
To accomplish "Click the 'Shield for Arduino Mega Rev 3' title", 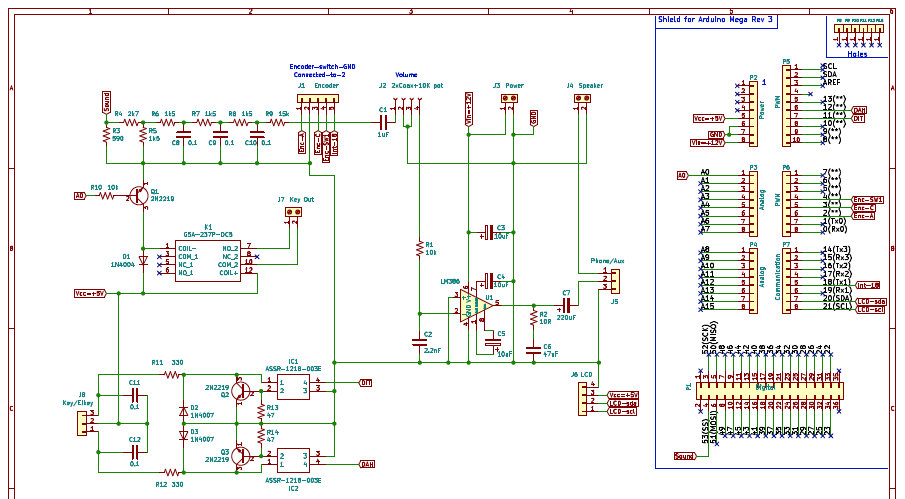I will click(x=714, y=19).
